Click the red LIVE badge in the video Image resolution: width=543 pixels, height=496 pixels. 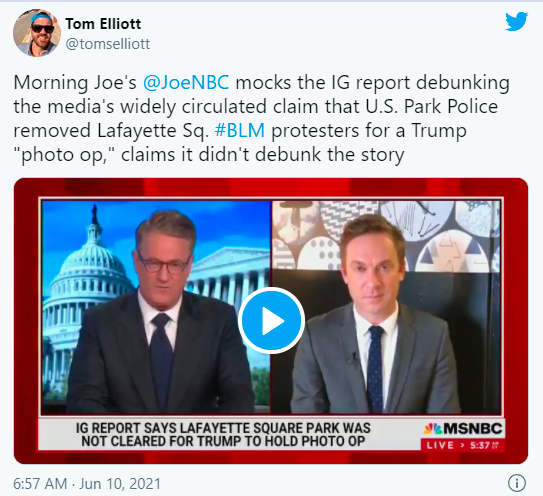click(x=440, y=445)
